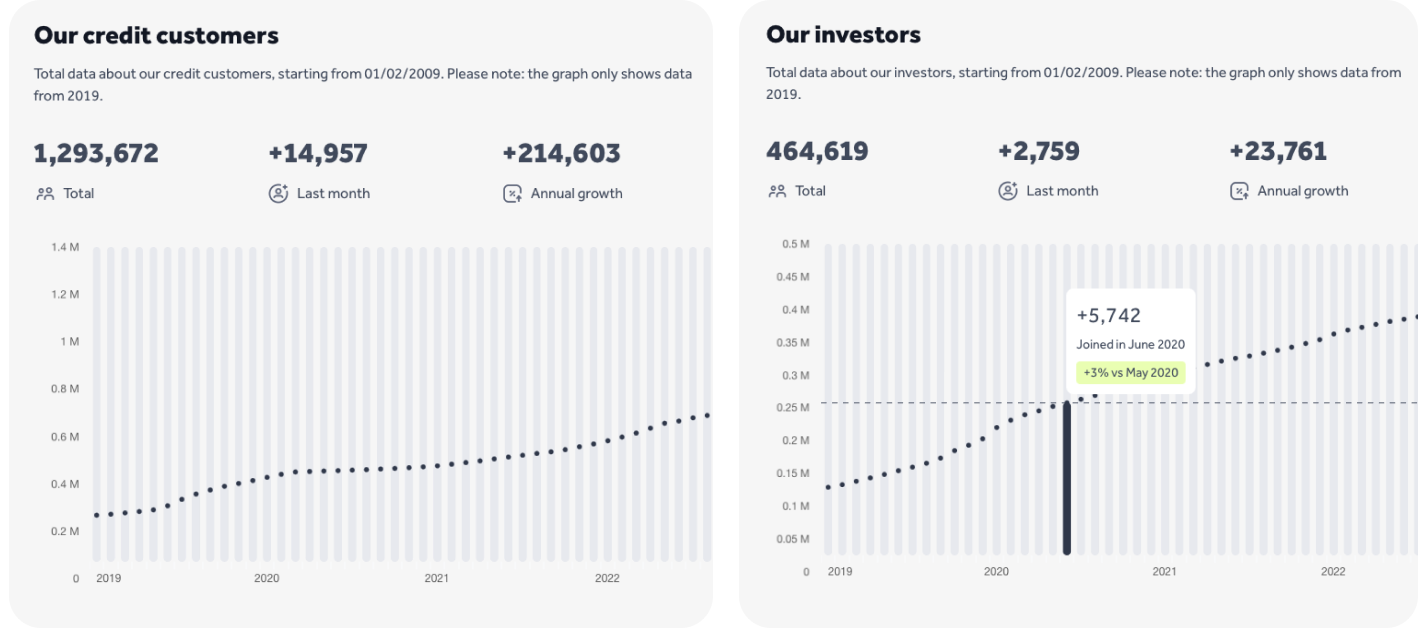
Task: Click the +3% vs May 2020 badge
Action: tap(1130, 372)
